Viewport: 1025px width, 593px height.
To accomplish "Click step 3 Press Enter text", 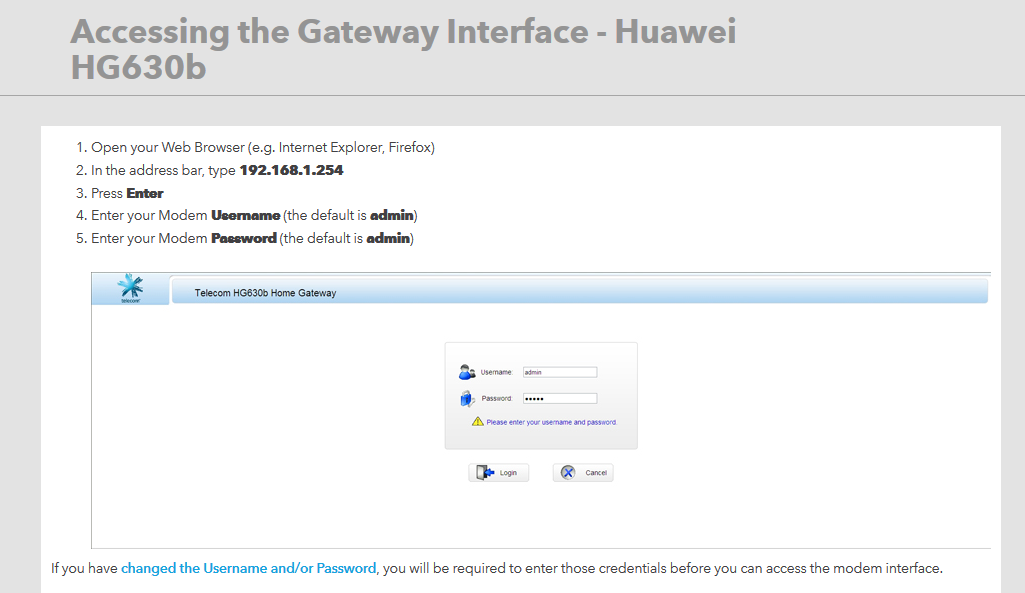I will click(127, 194).
